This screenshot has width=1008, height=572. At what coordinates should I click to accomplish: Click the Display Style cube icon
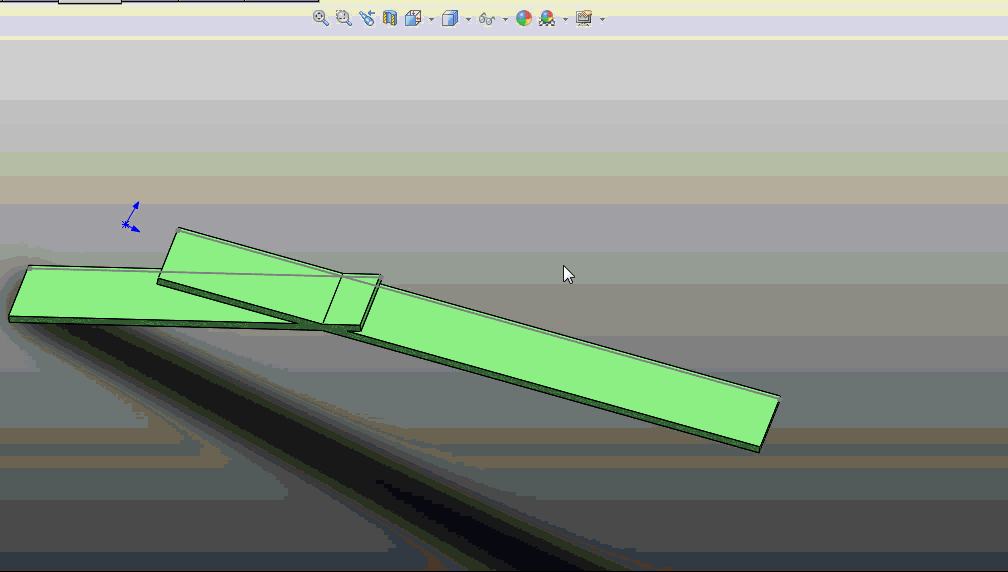point(450,18)
